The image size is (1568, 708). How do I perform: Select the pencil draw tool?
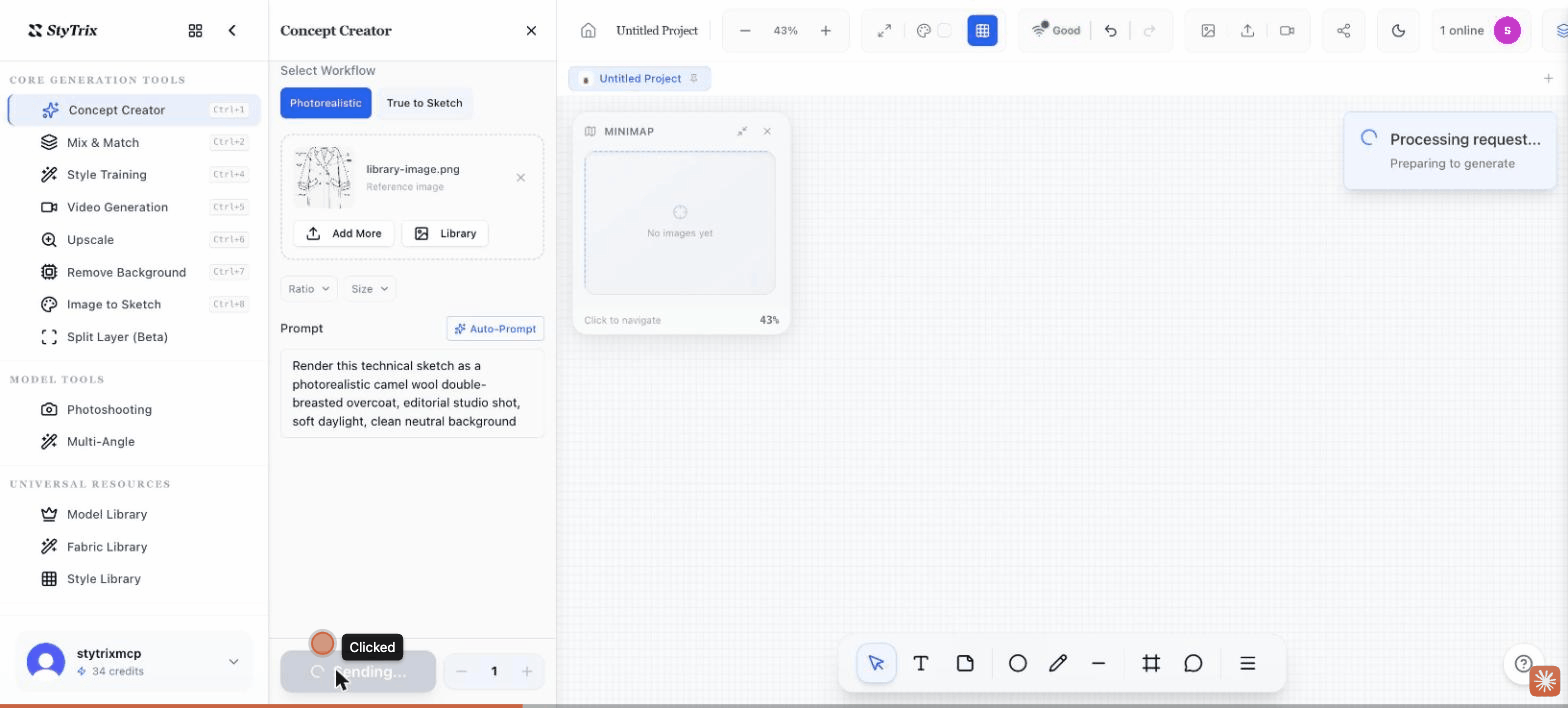tap(1058, 663)
